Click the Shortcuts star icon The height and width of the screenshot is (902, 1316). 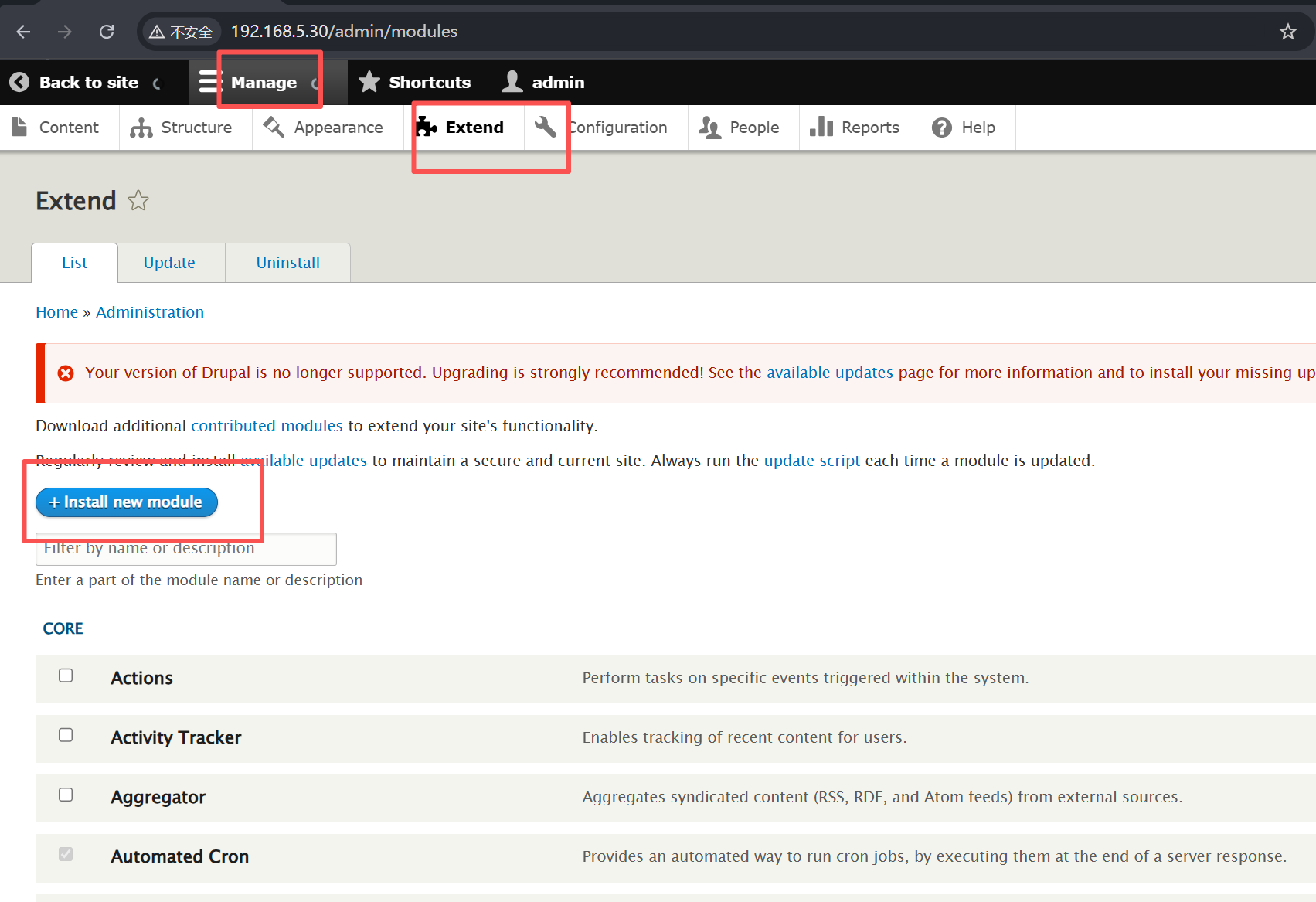[x=369, y=82]
